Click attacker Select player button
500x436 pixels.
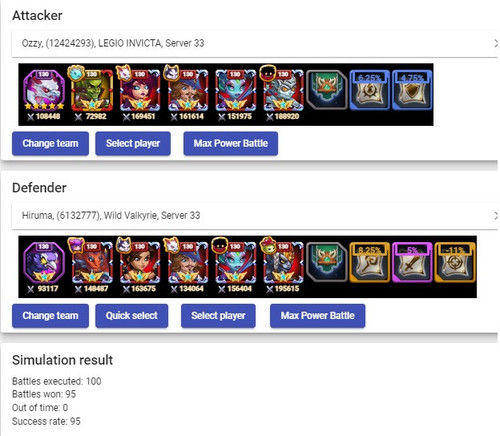[133, 143]
